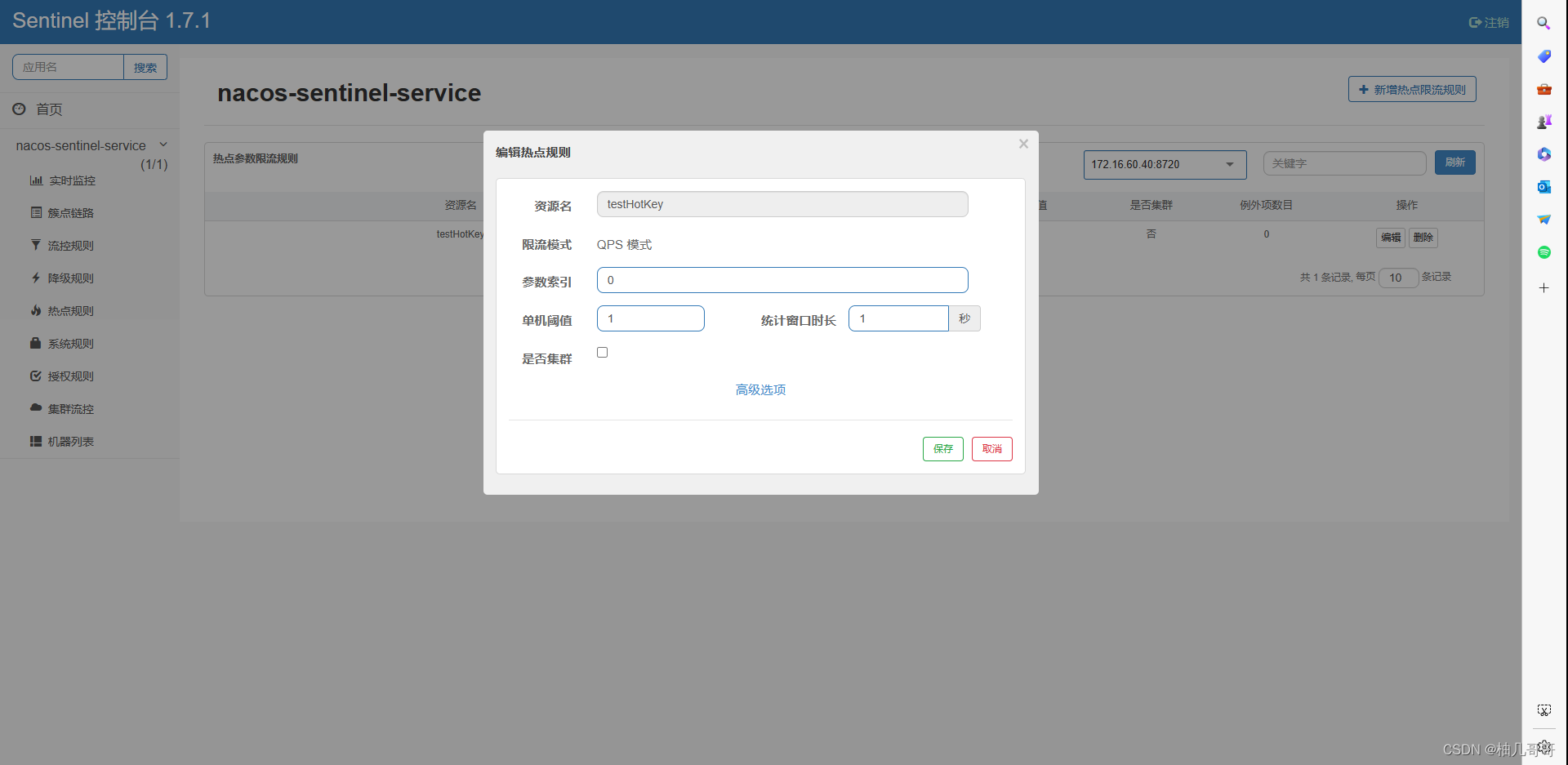This screenshot has width=1568, height=765.
Task: Click the red 取消 cancel button
Action: point(992,449)
